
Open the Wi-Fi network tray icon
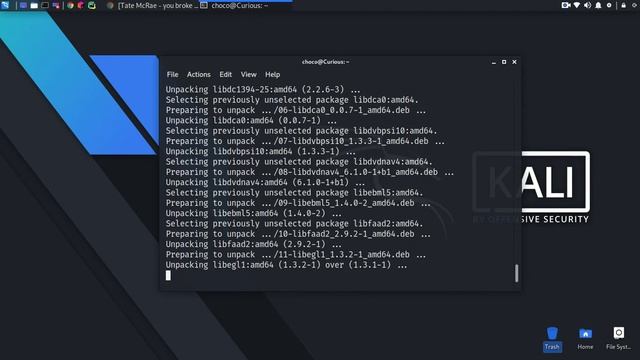[577, 5]
